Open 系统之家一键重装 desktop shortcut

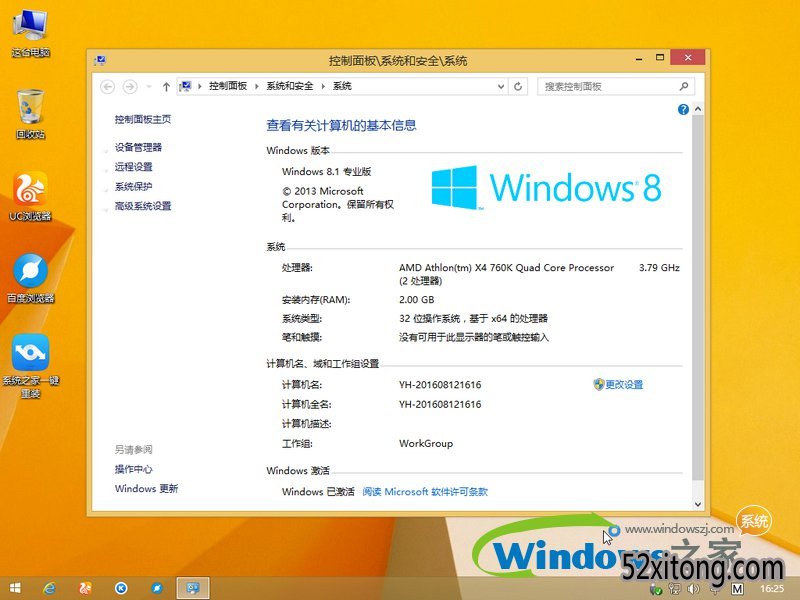[31, 365]
